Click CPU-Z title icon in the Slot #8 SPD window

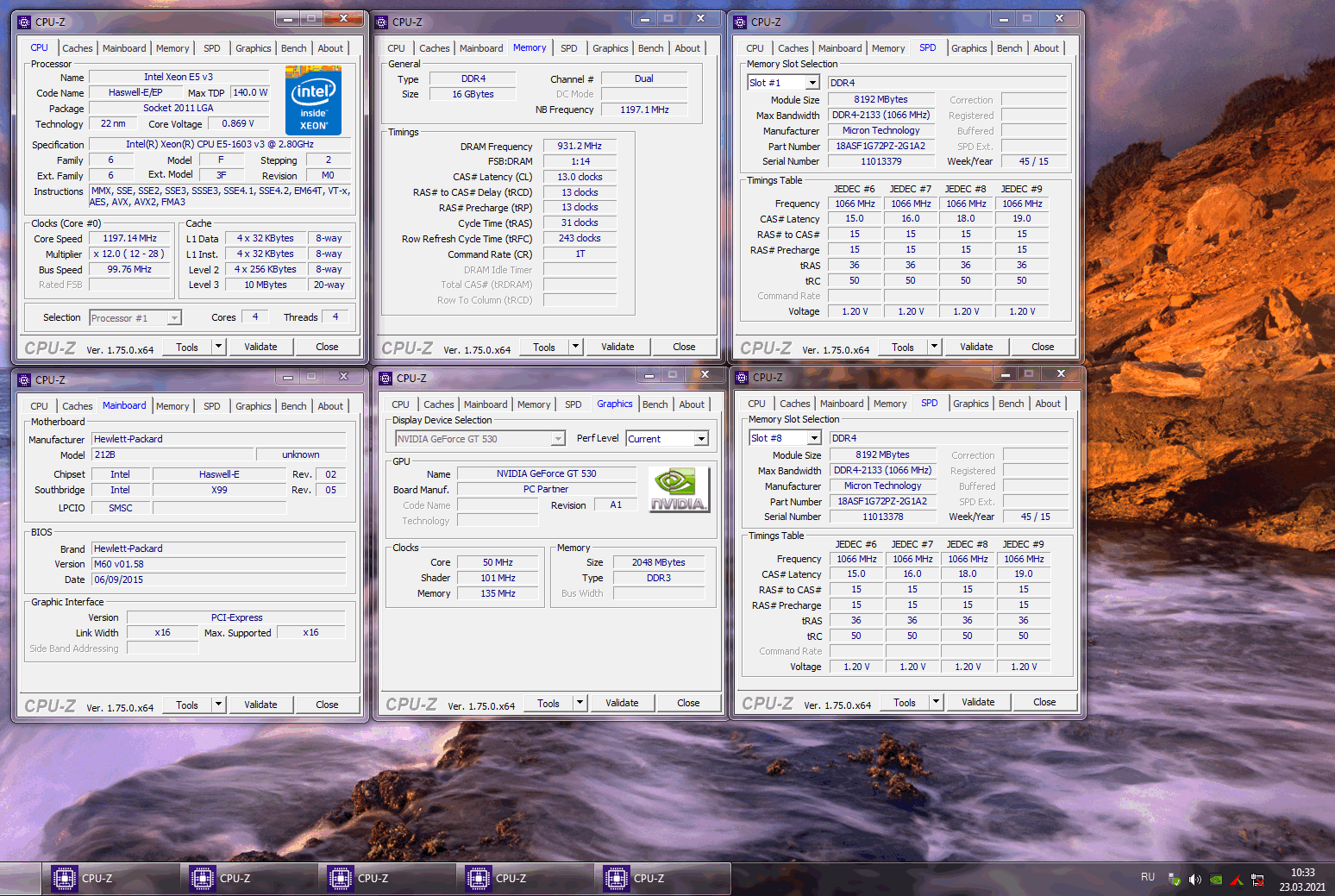tap(742, 377)
